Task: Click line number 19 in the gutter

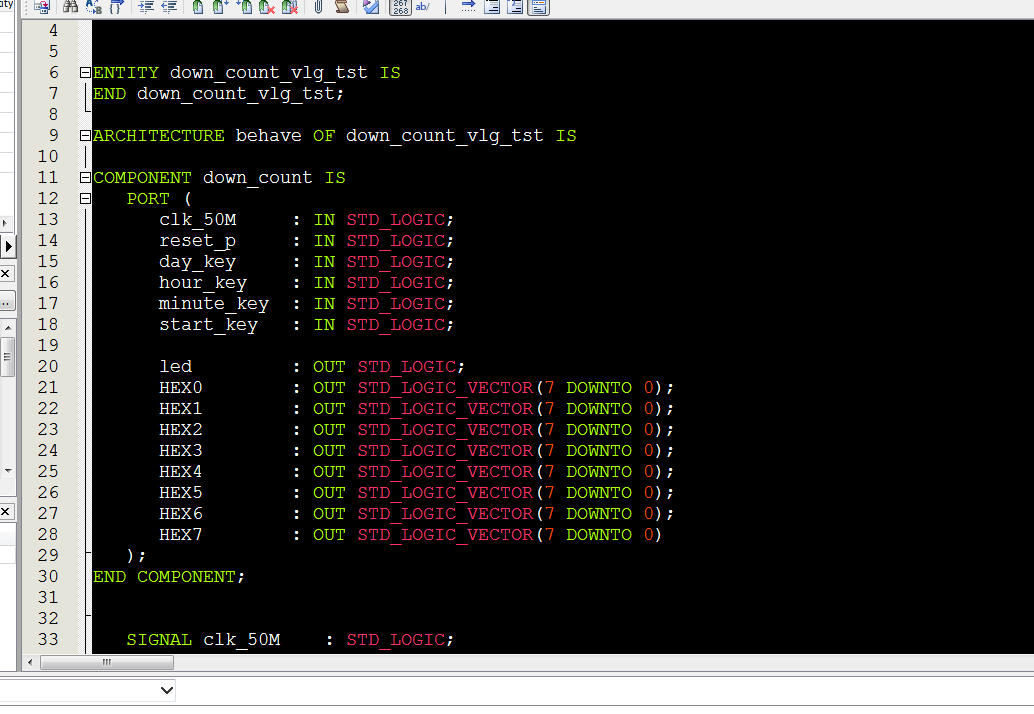Action: pyautogui.click(x=47, y=345)
